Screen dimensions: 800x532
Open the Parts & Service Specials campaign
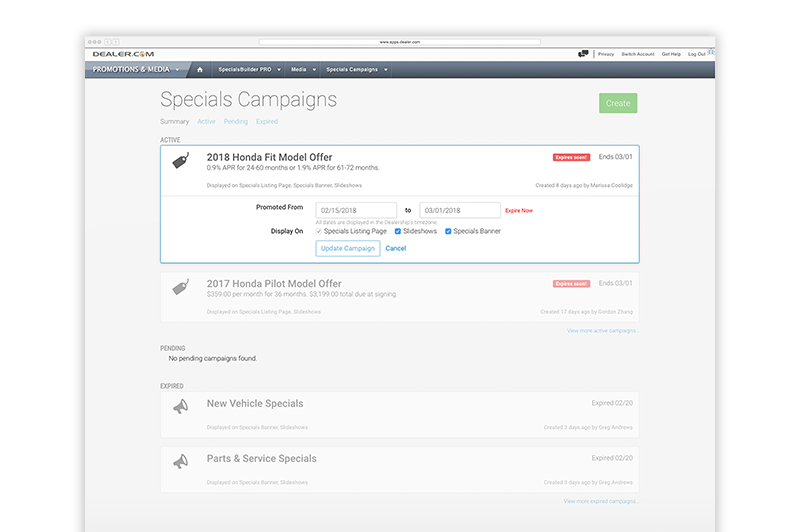(262, 459)
